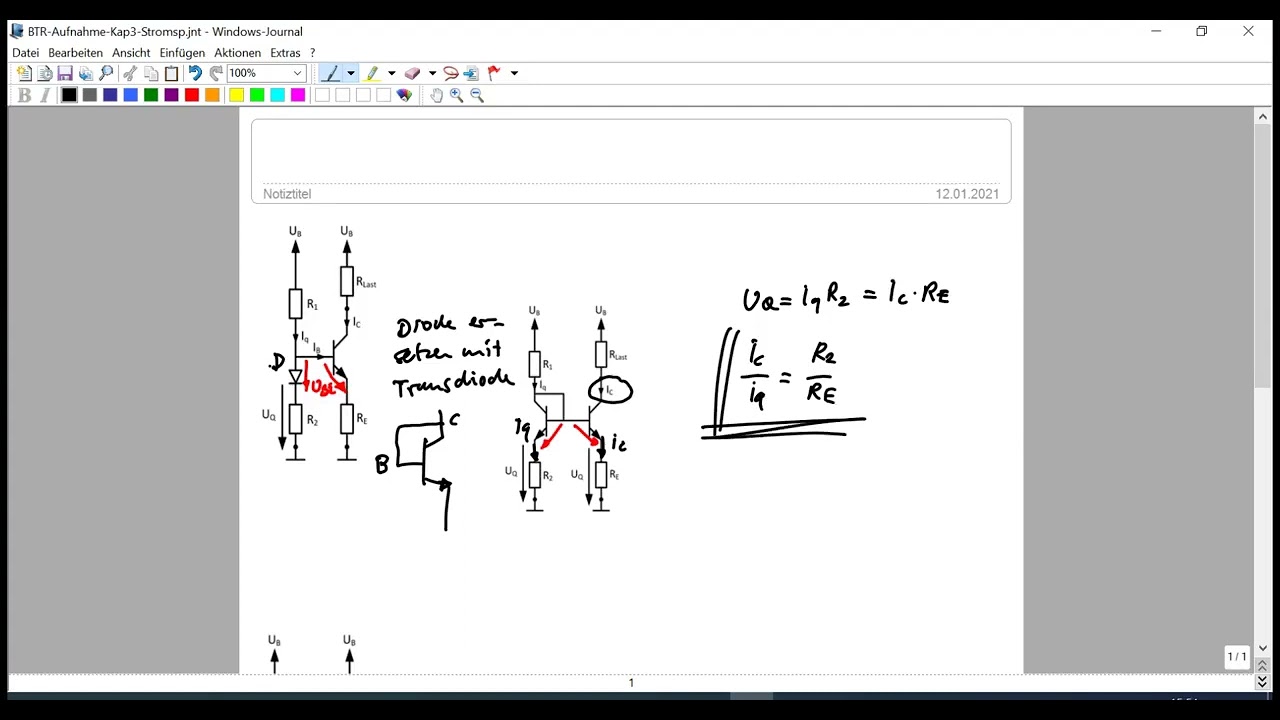Pick the yellow highlighter color swatch

pyautogui.click(x=236, y=95)
